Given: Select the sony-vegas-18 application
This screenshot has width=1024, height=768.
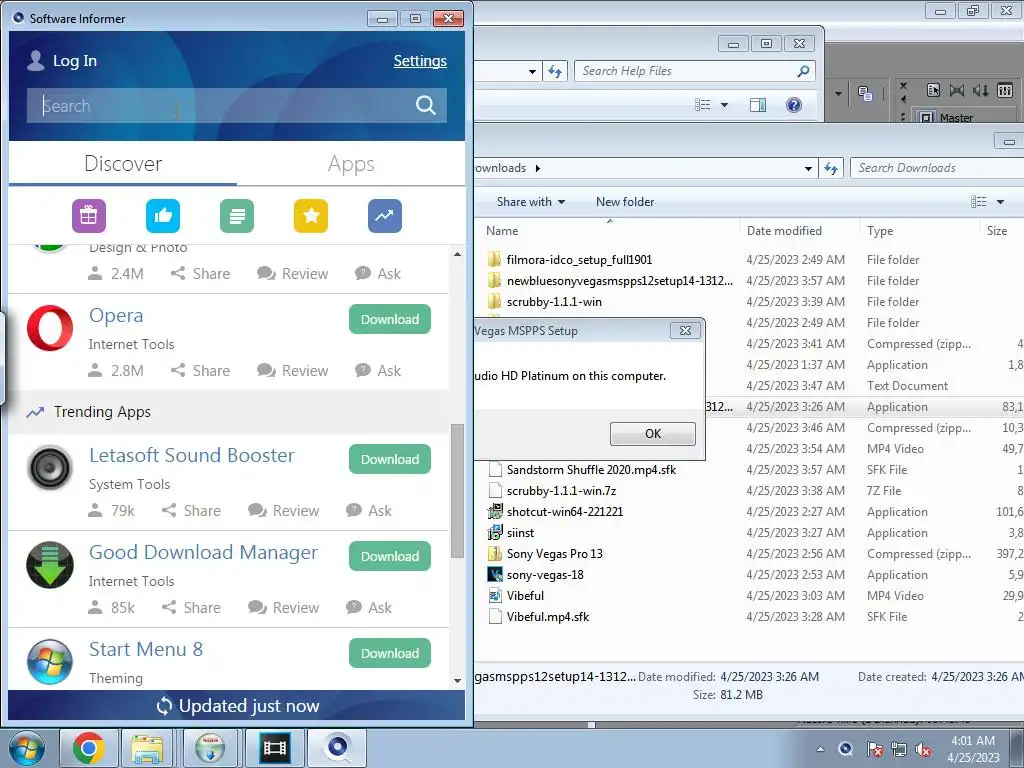Looking at the screenshot, I should 545,575.
